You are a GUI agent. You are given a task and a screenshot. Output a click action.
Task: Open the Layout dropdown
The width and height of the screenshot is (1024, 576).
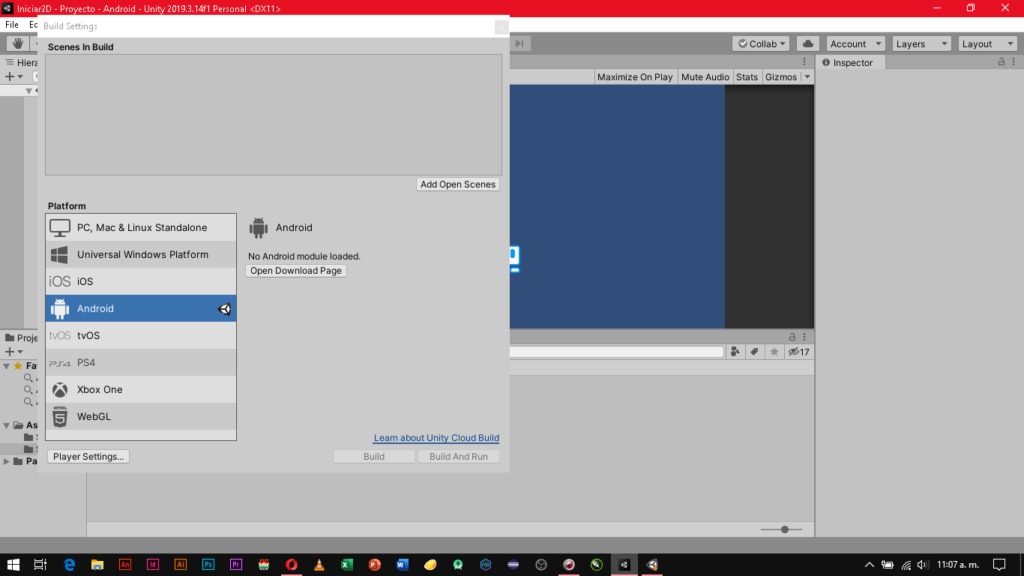[x=987, y=44]
